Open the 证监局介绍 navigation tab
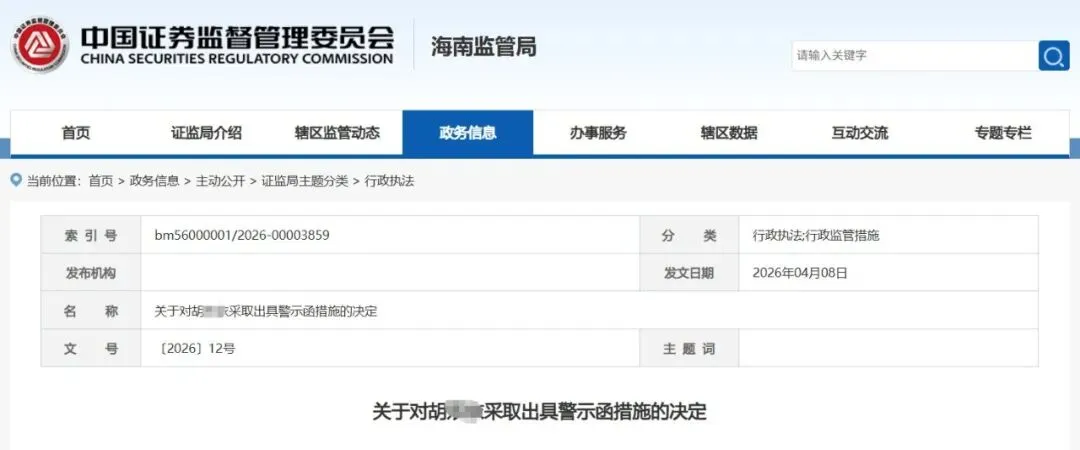Viewport: 1080px width, 450px height. (207, 133)
